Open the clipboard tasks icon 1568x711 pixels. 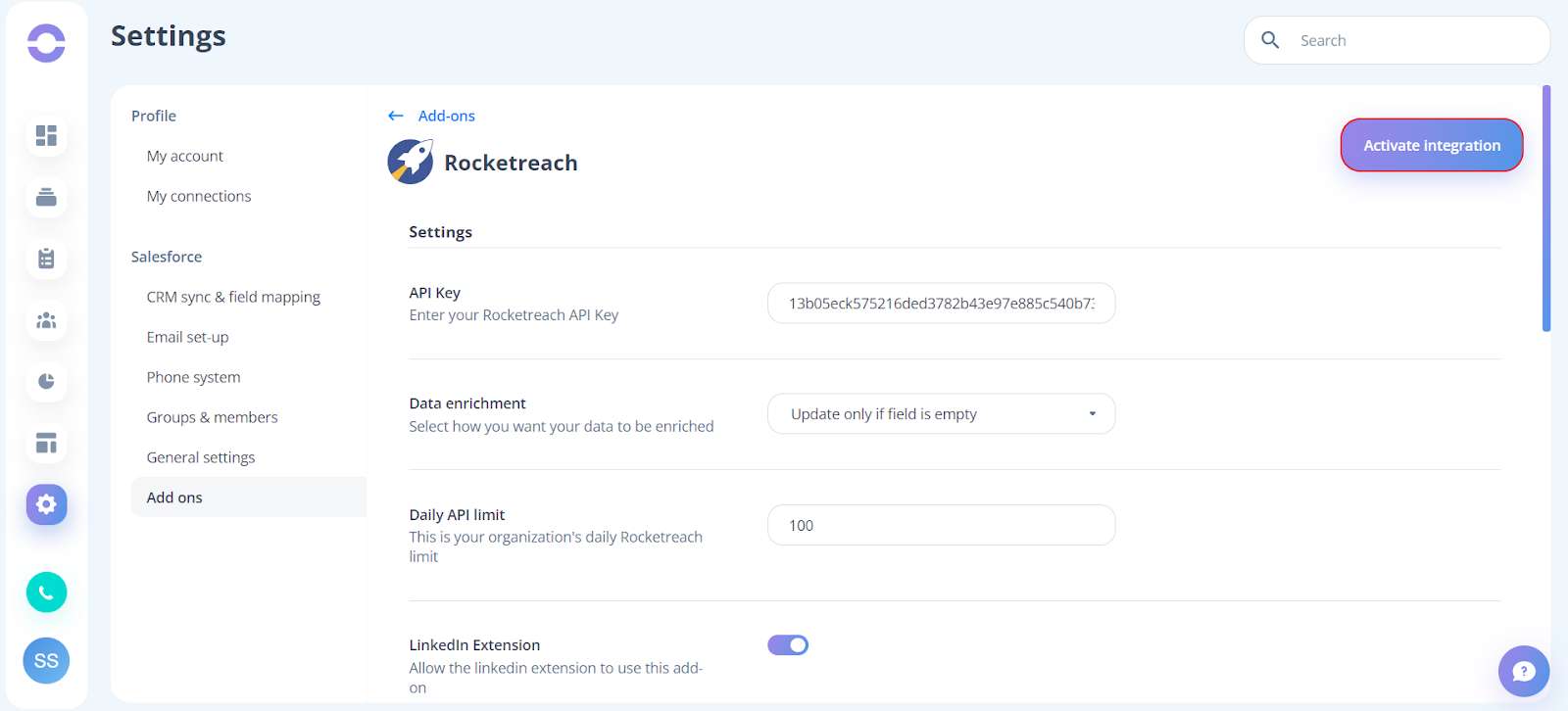[46, 259]
